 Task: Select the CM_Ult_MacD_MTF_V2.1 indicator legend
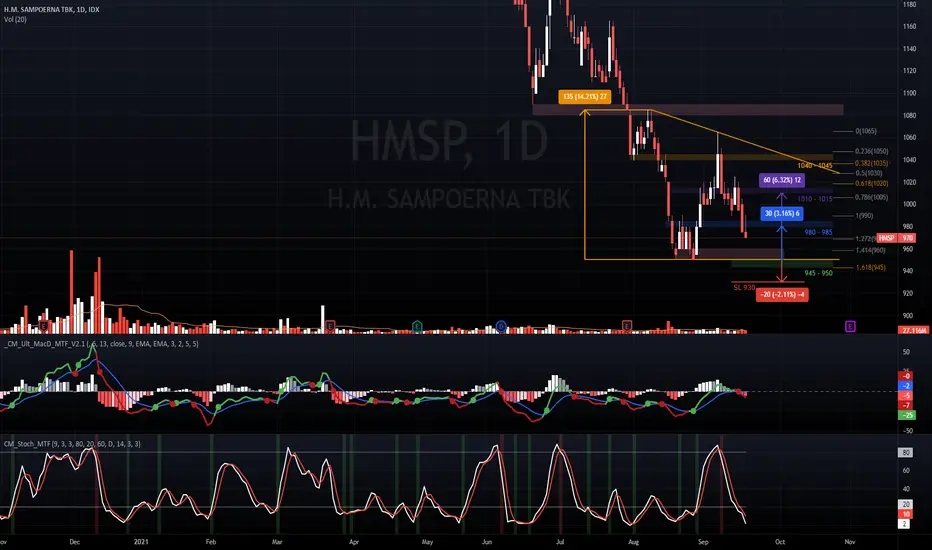click(x=102, y=344)
